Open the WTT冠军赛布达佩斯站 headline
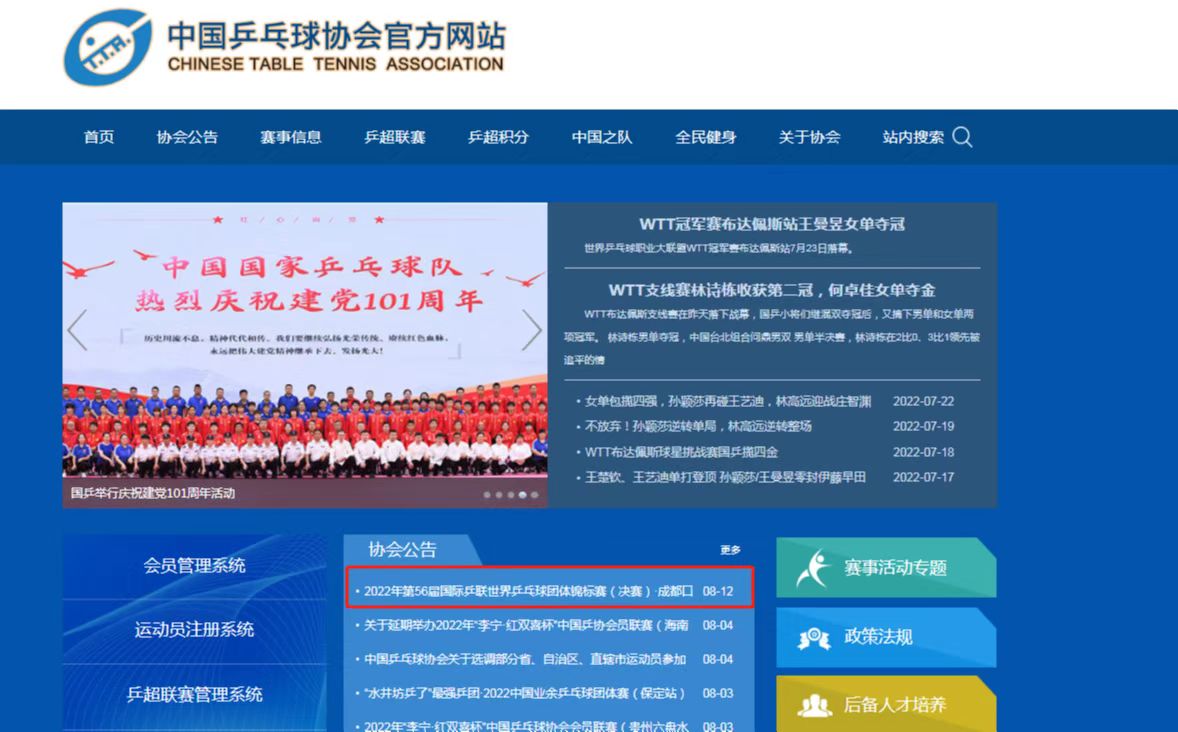 pos(771,224)
